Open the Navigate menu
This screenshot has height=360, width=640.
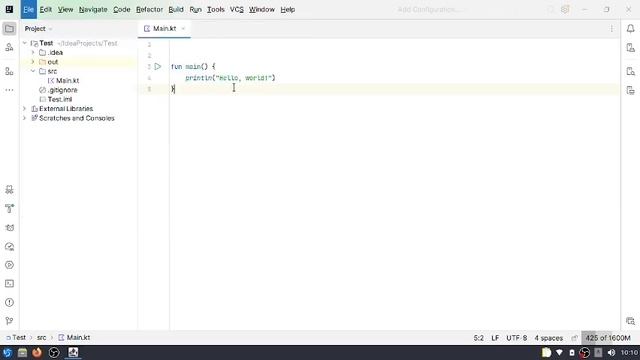93,9
